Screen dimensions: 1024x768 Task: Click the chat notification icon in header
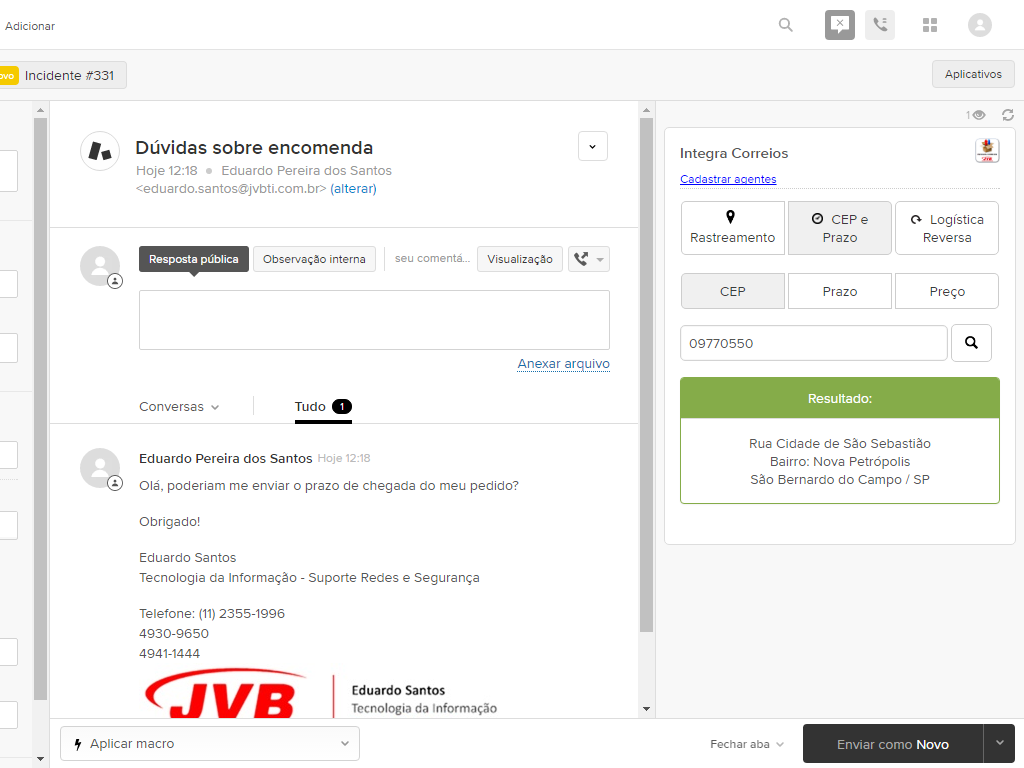pos(840,25)
